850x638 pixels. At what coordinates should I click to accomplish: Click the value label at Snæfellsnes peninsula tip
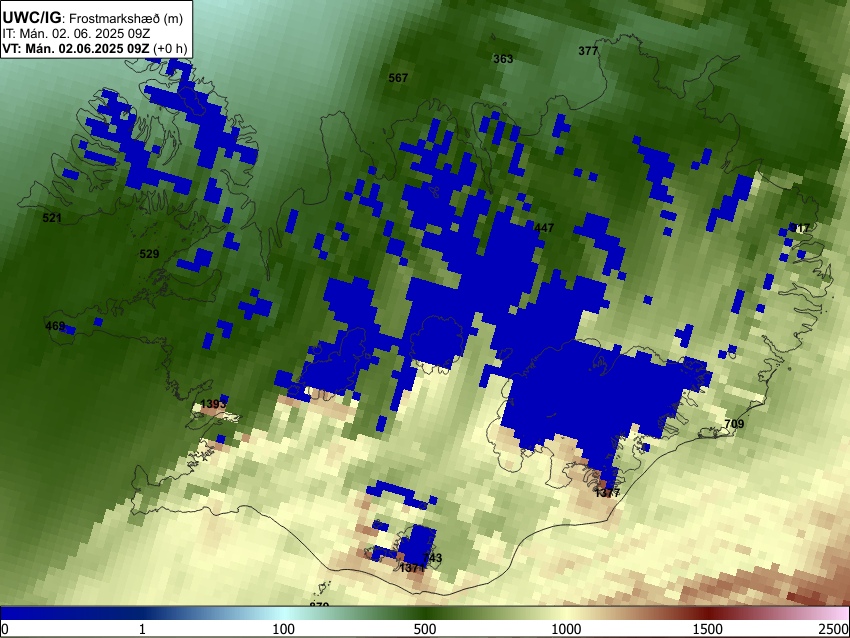[55, 326]
